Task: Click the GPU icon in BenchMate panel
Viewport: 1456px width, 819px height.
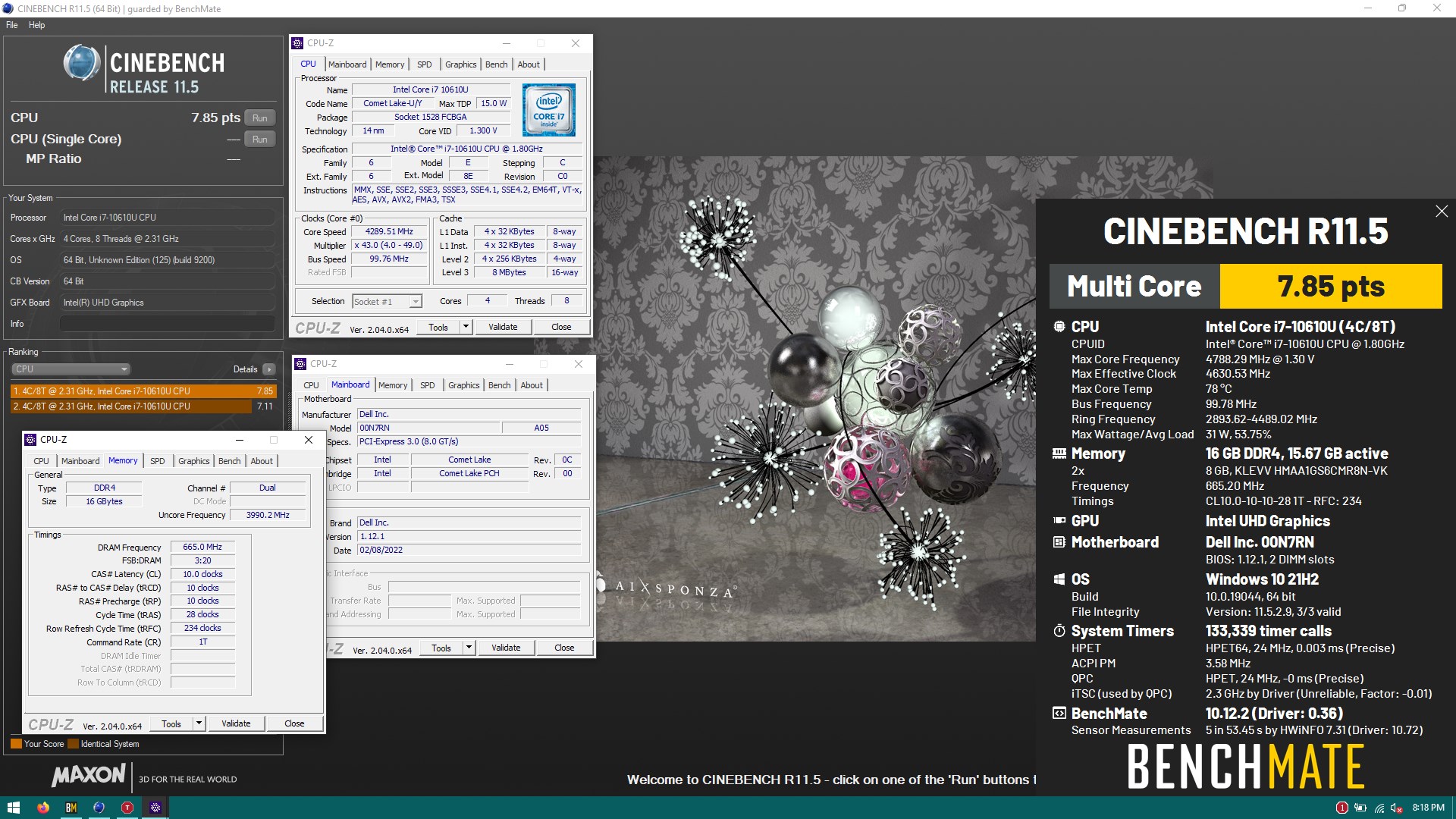Action: tap(1059, 521)
